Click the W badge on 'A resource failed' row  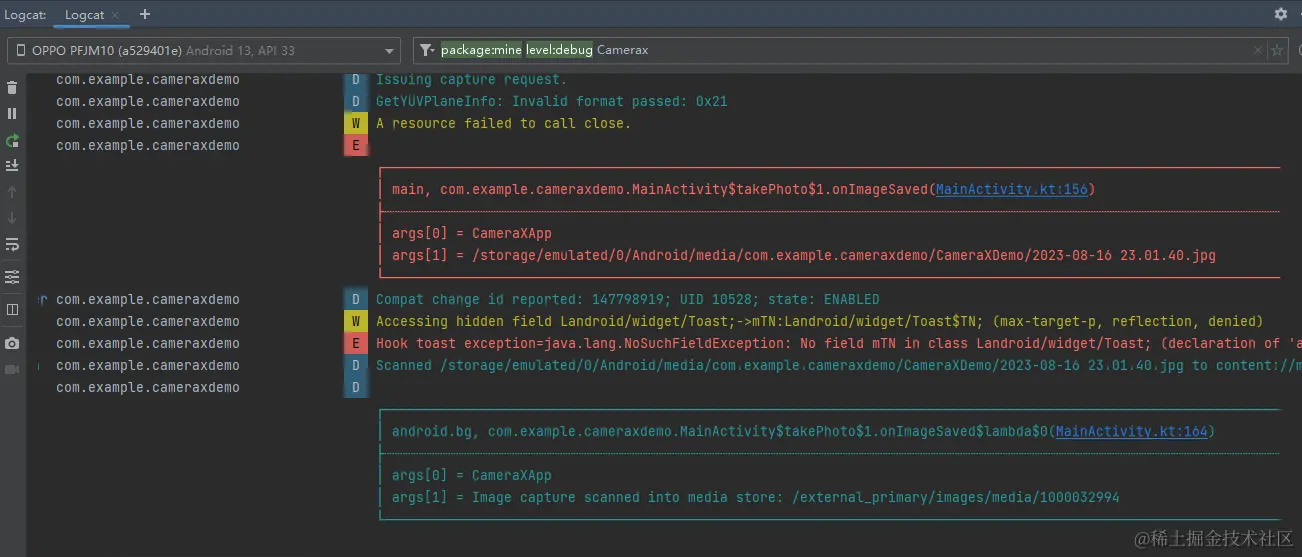point(356,123)
